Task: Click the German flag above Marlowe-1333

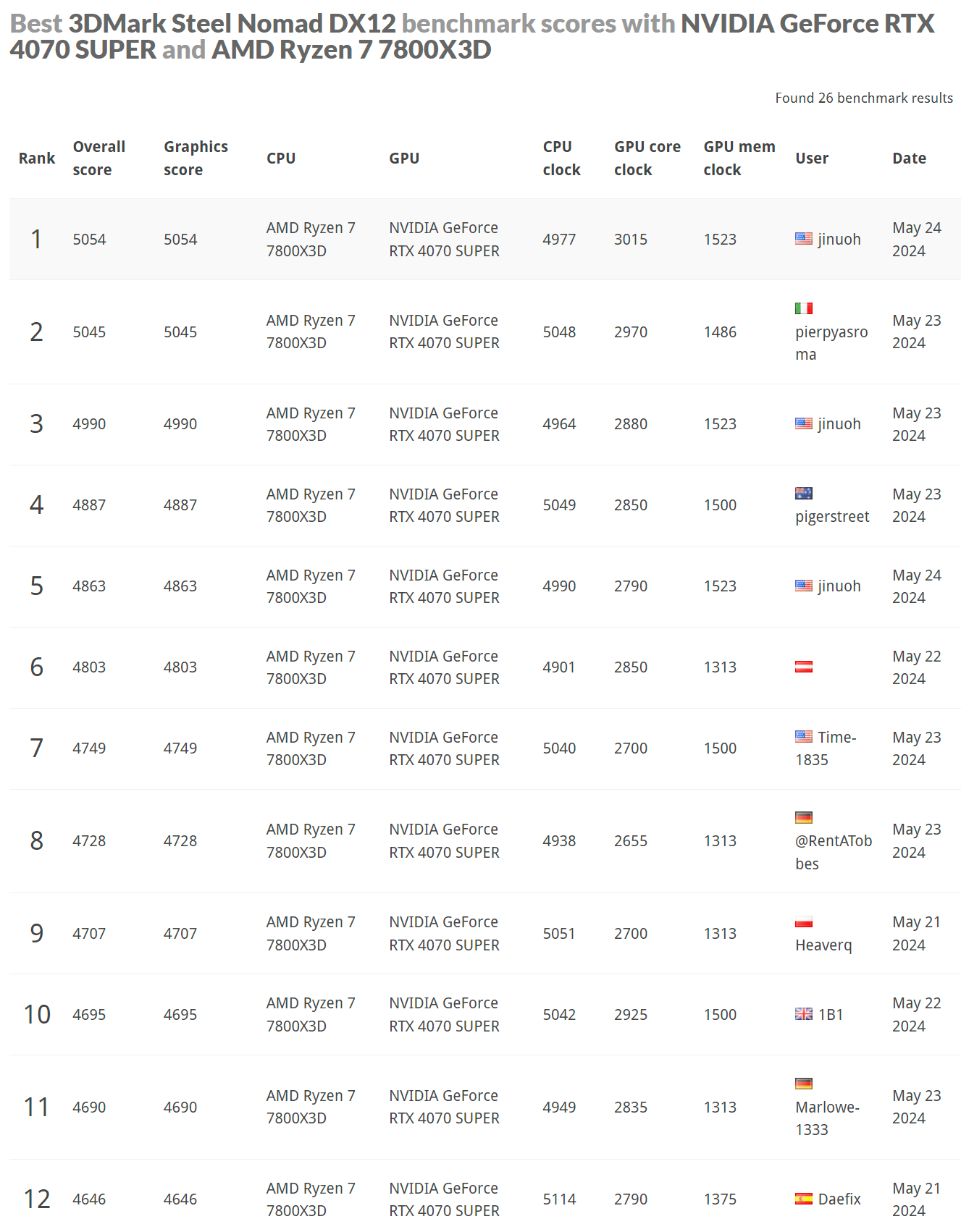Action: pos(803,1084)
